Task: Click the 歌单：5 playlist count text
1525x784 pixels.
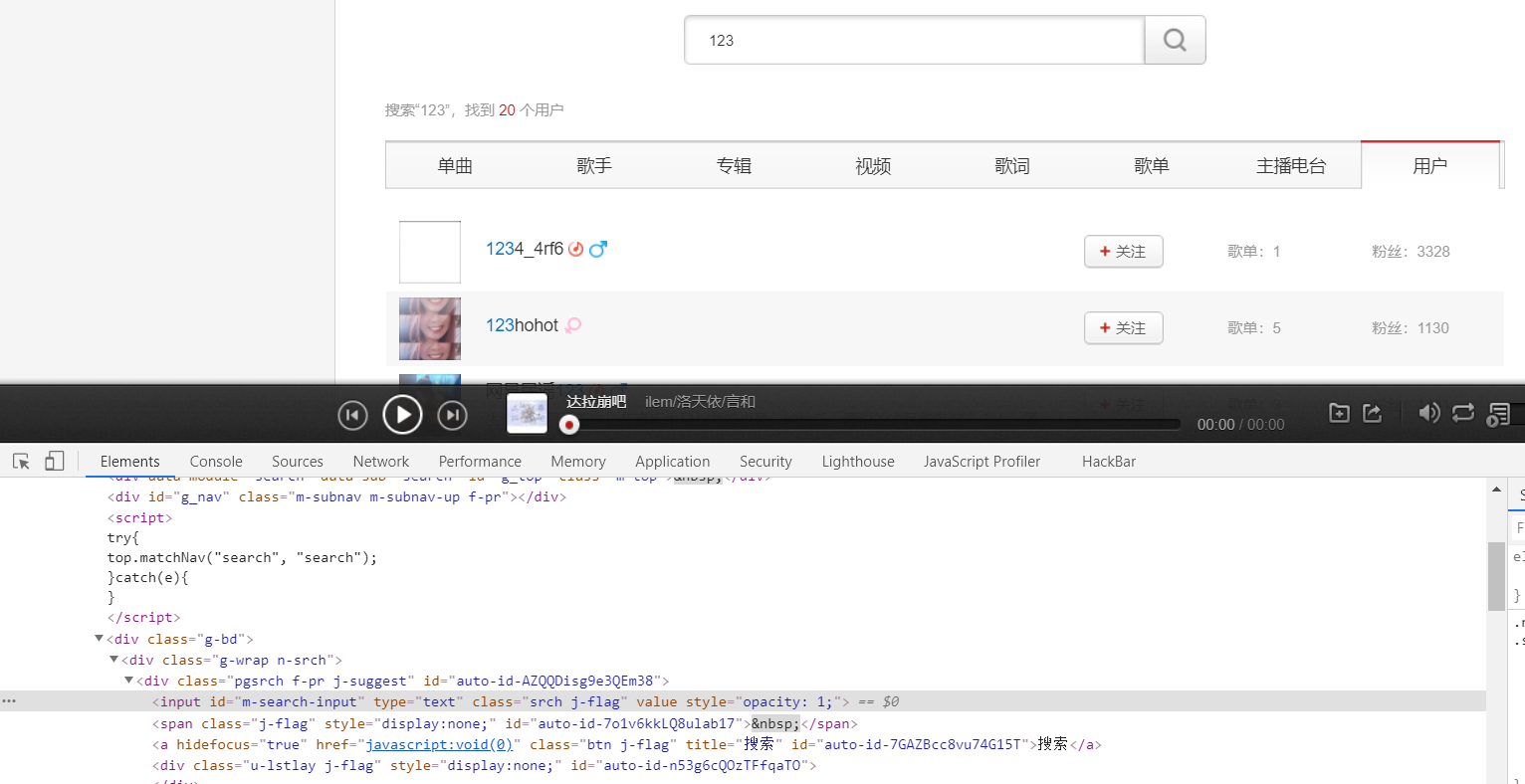Action: coord(1254,328)
